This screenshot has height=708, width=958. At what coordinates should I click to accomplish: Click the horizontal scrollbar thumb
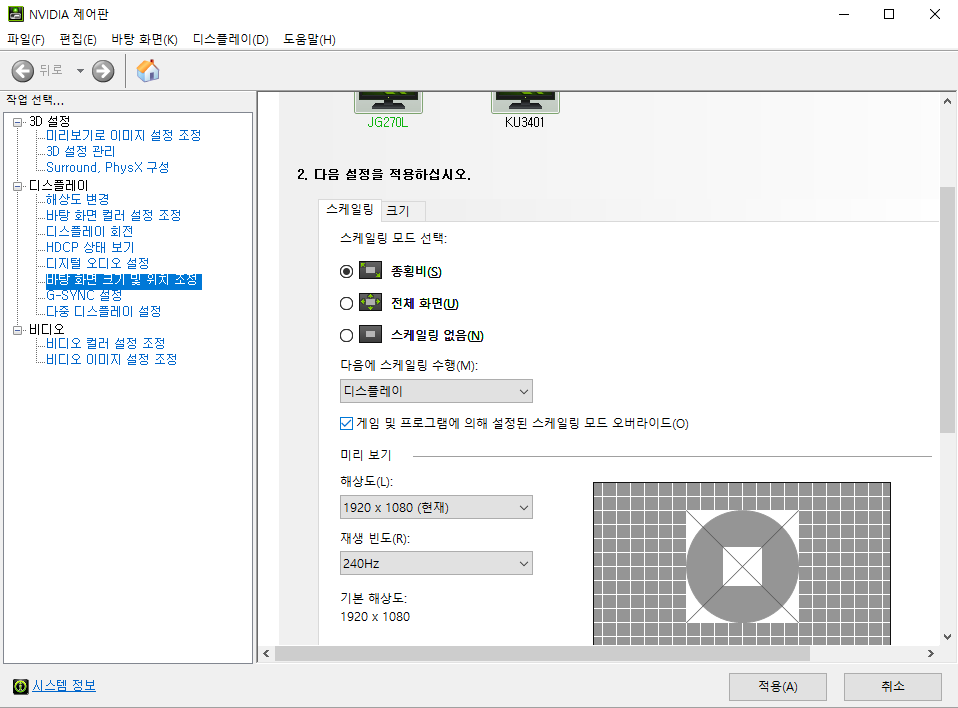(543, 654)
